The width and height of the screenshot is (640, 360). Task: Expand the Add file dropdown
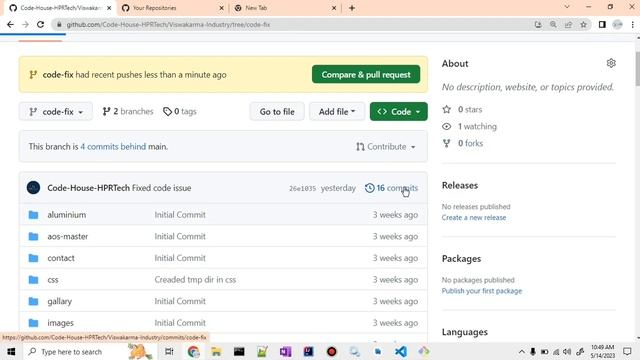point(337,111)
